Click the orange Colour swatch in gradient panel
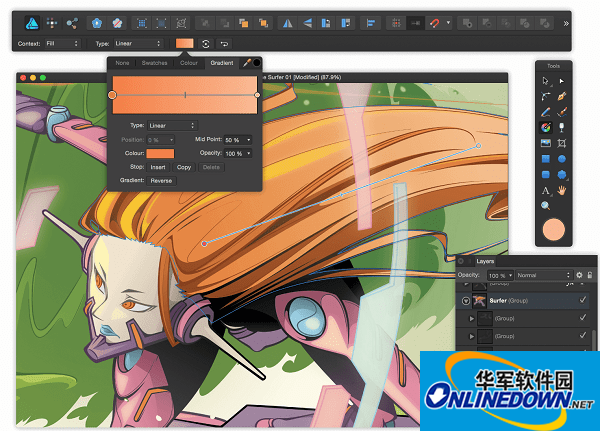 click(160, 153)
